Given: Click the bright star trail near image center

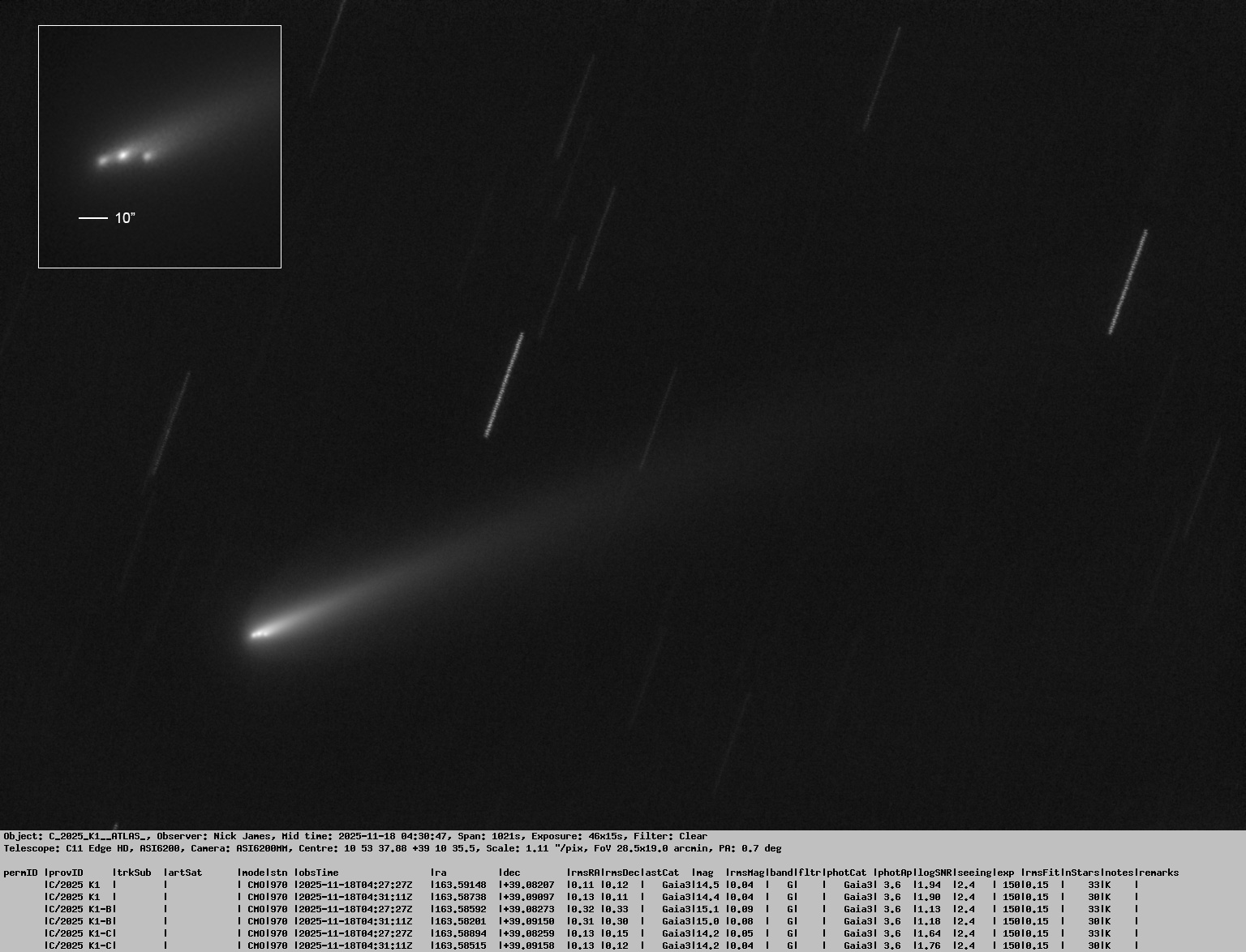Looking at the screenshot, I should (504, 385).
